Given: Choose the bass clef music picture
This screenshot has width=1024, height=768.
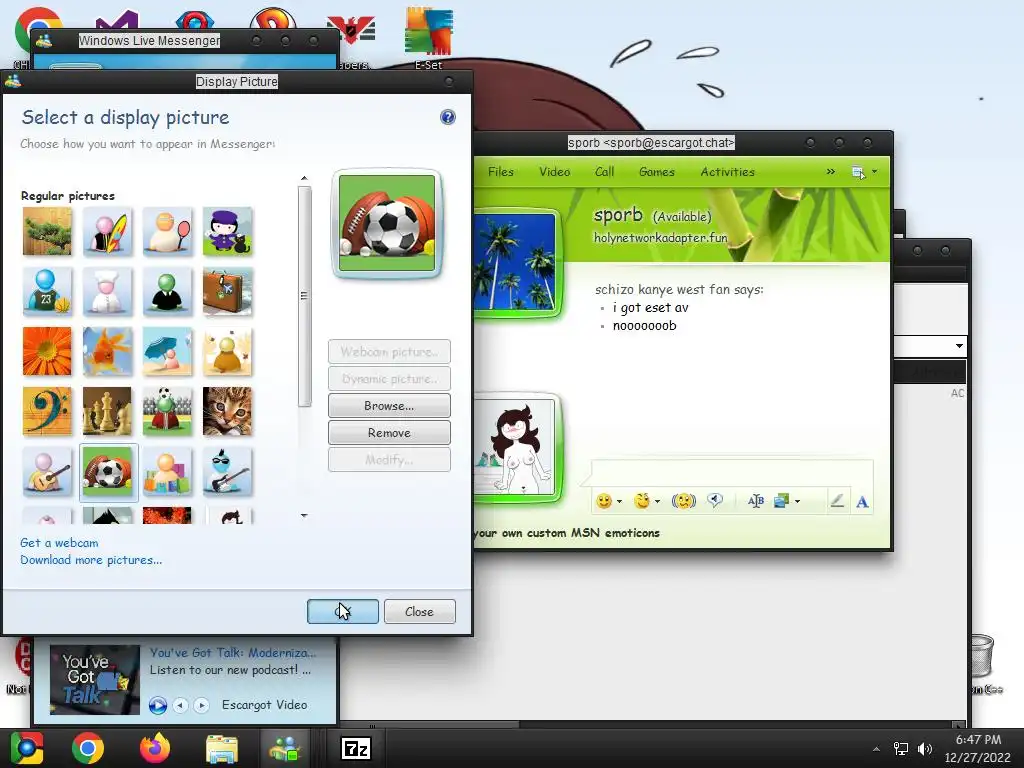Looking at the screenshot, I should pyautogui.click(x=47, y=411).
